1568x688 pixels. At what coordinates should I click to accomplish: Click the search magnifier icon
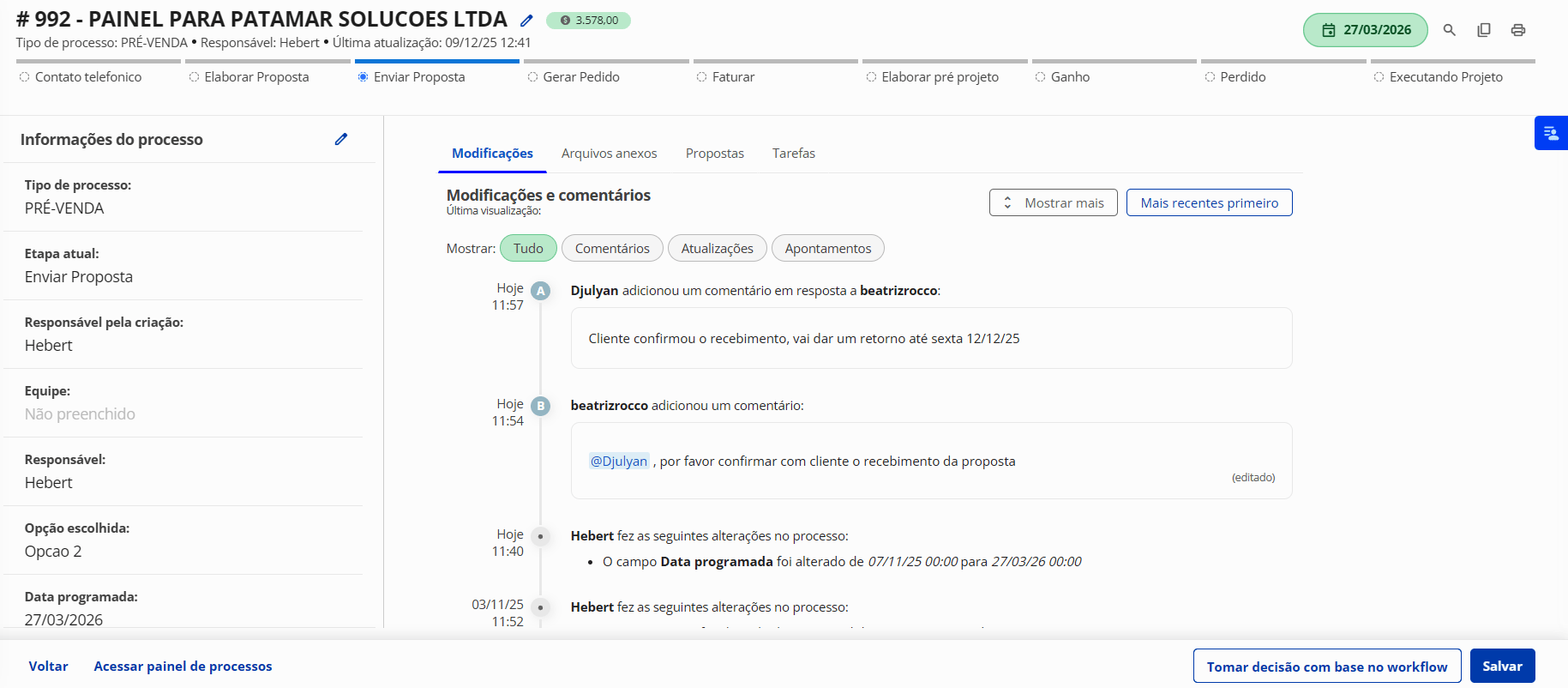tap(1449, 30)
